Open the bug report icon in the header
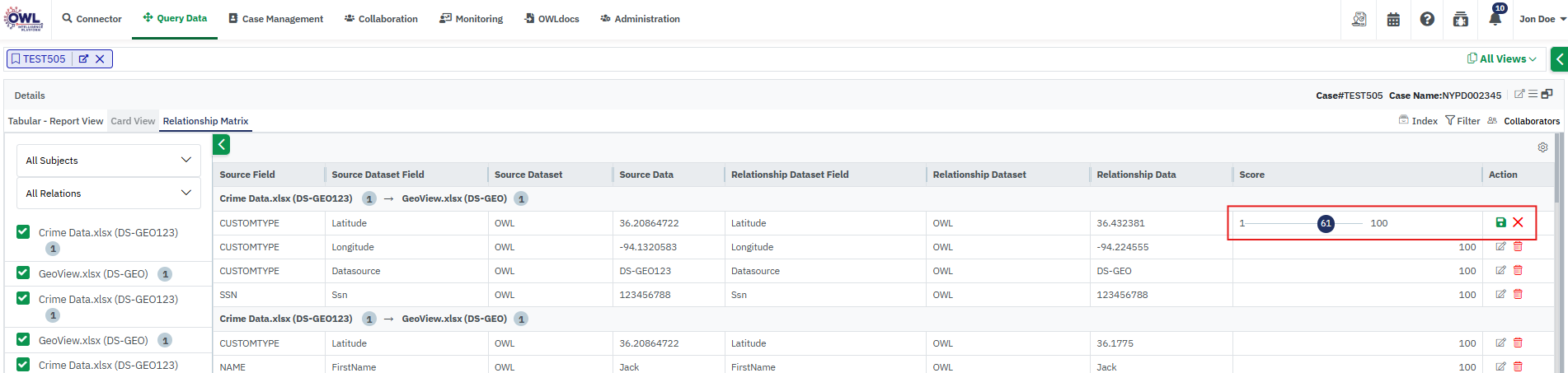1568x373 pixels. (x=1460, y=19)
